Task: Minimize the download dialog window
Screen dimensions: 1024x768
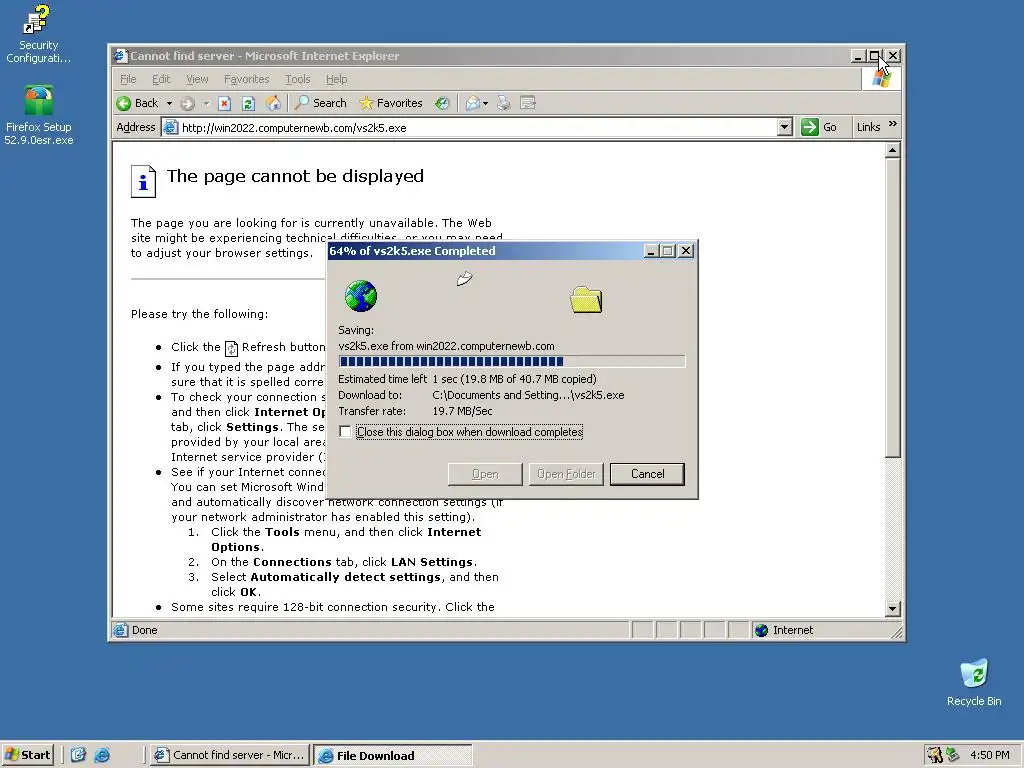Action: coord(651,251)
